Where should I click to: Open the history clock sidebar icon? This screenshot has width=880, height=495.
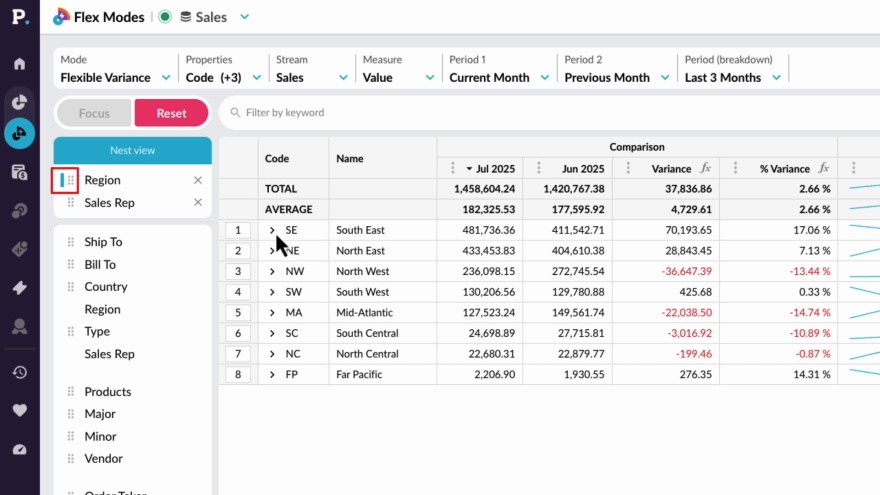(20, 373)
